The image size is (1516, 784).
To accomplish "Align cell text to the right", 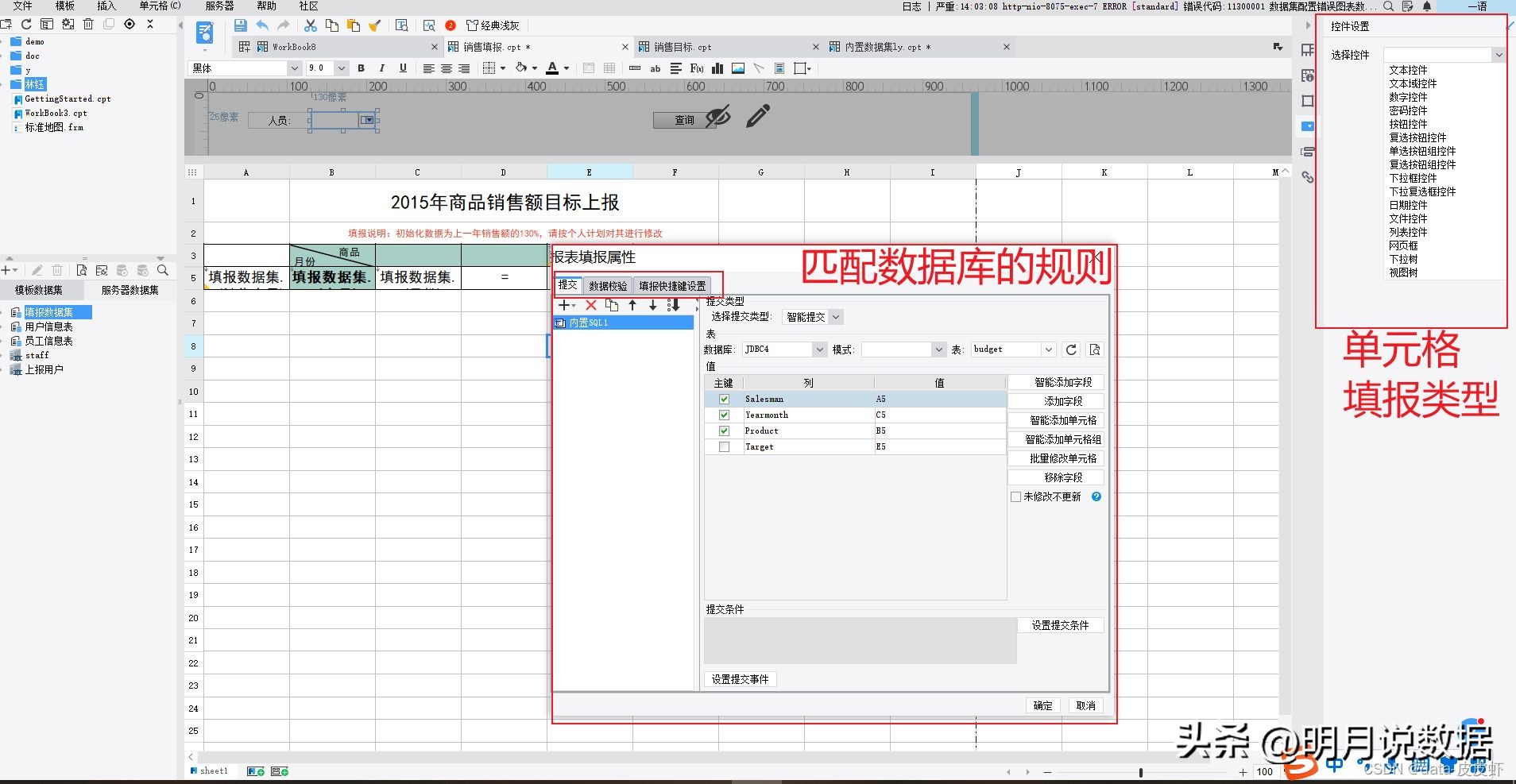I will click(x=464, y=68).
